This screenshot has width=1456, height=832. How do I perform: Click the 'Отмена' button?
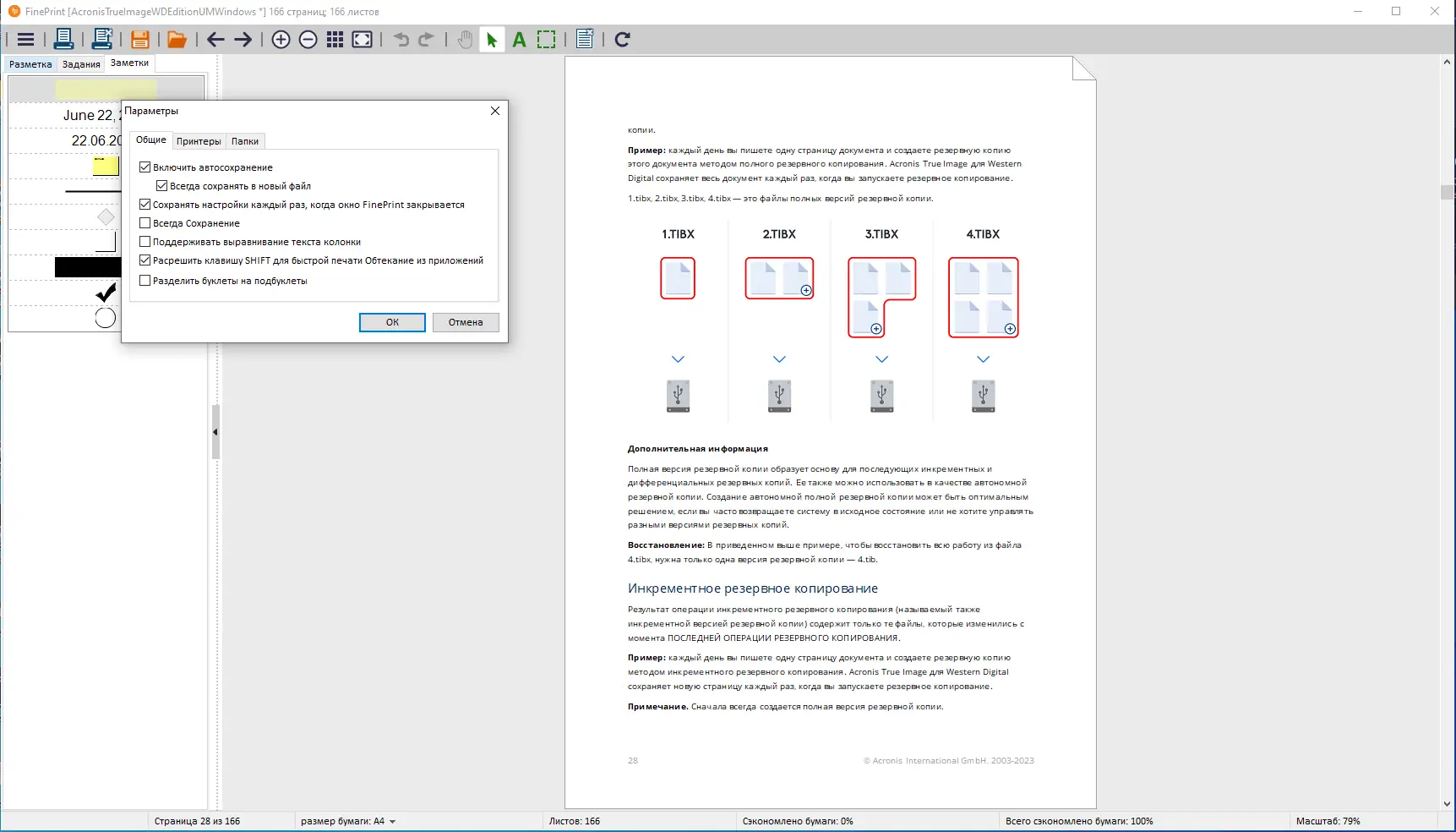(x=466, y=322)
